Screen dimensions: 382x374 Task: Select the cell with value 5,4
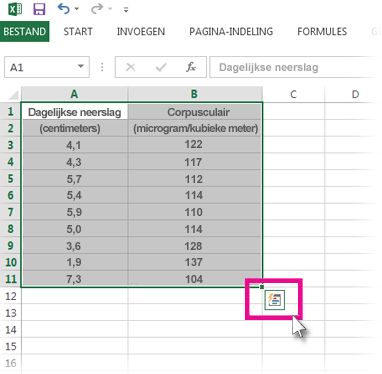pos(75,195)
